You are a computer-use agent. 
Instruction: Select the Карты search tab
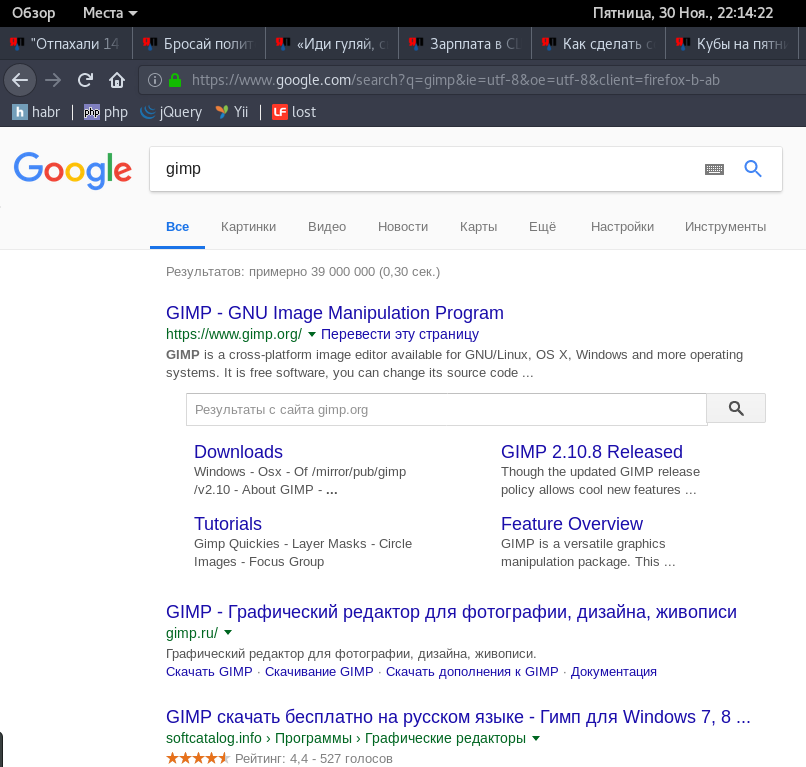pyautogui.click(x=479, y=227)
